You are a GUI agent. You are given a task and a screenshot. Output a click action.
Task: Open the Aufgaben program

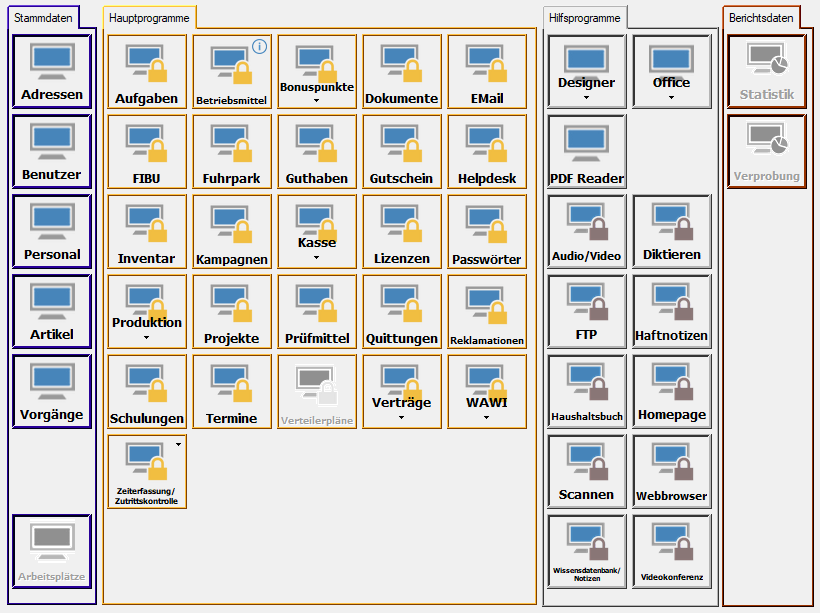147,72
